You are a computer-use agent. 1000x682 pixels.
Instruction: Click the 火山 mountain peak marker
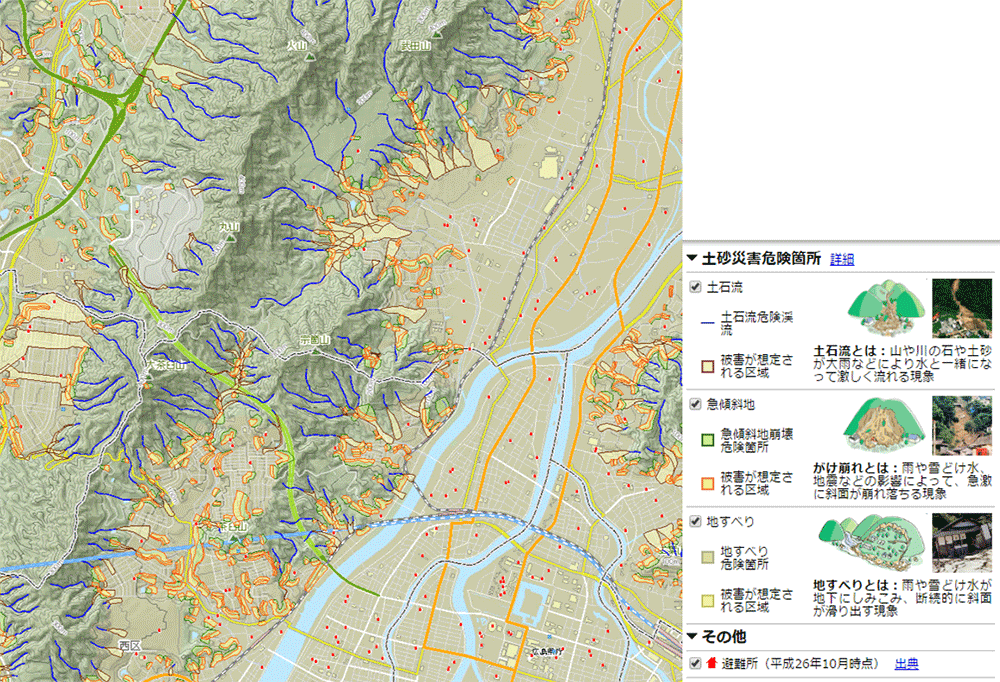tap(232, 238)
